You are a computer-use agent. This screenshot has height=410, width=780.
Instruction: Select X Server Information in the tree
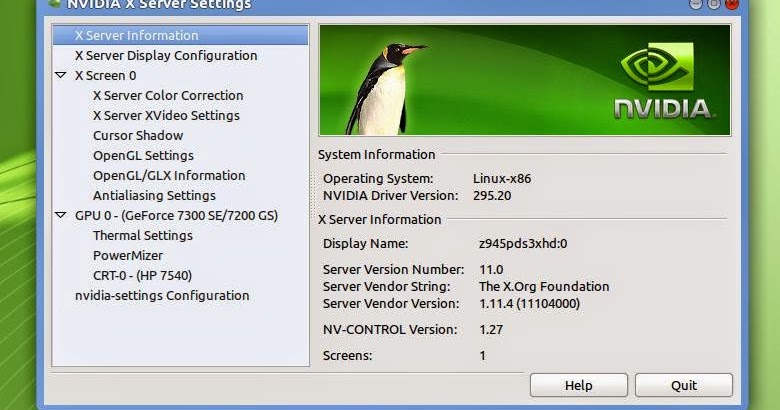tap(180, 35)
